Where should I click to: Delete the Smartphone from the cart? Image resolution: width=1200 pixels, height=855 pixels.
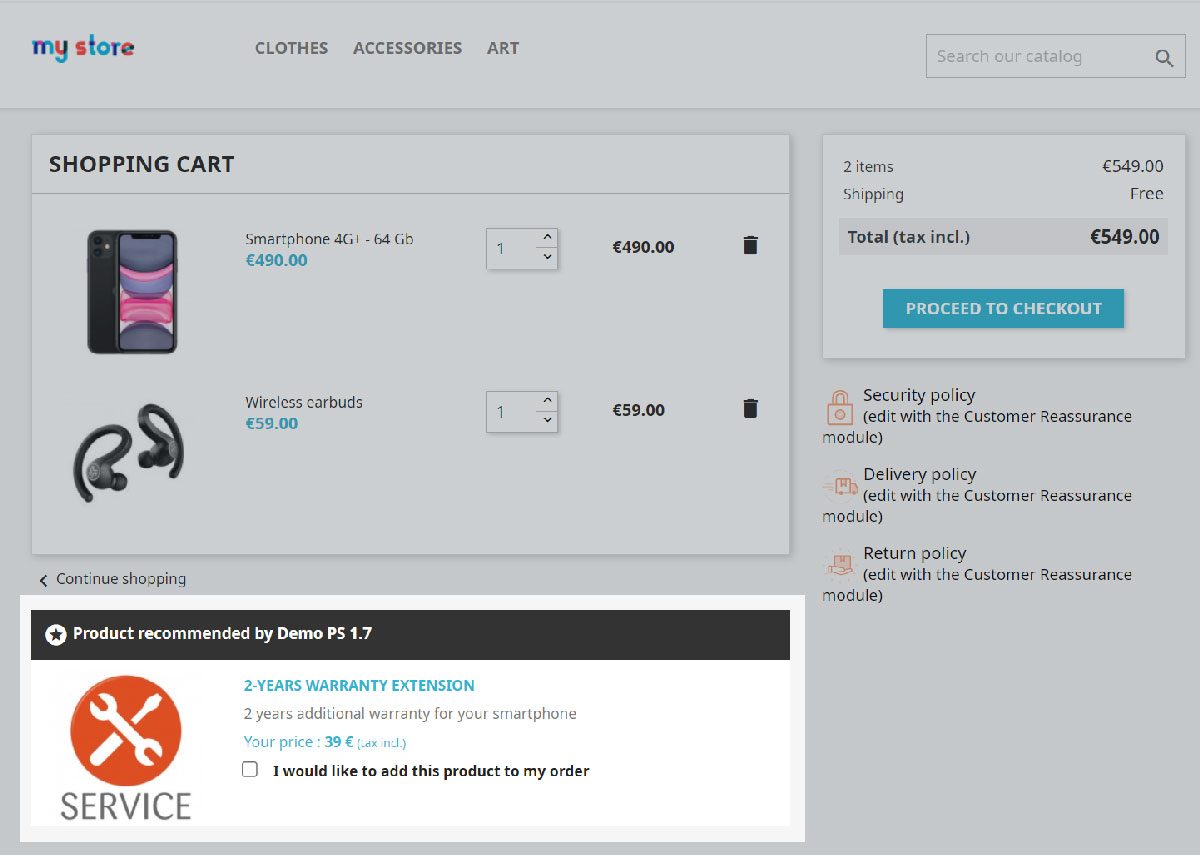pos(750,245)
